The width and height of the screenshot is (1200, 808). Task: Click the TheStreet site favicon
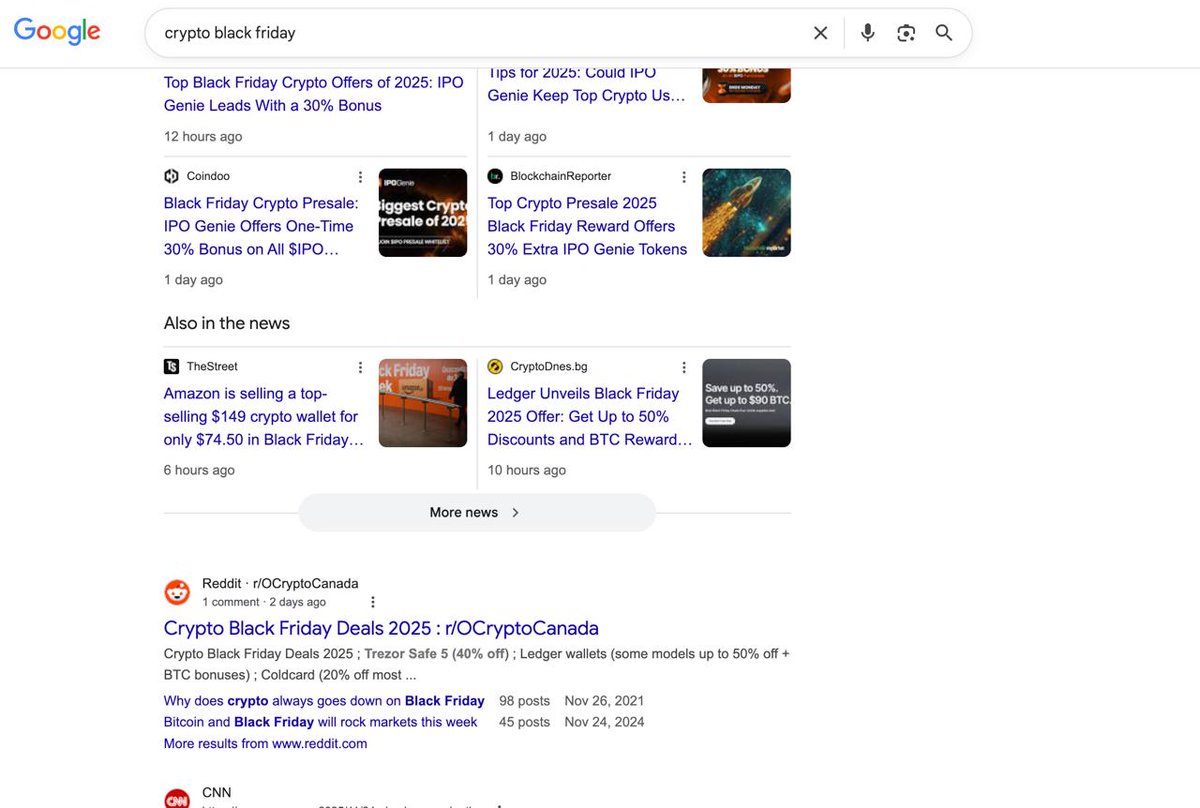pos(172,367)
